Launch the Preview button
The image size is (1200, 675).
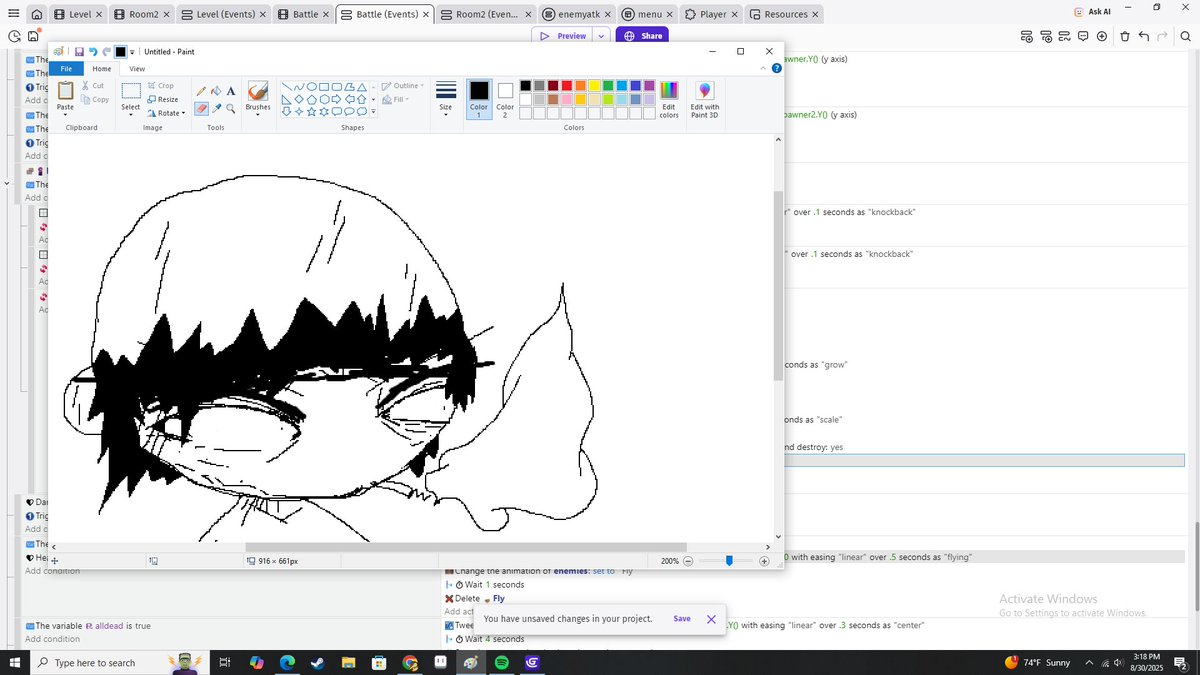click(x=562, y=36)
